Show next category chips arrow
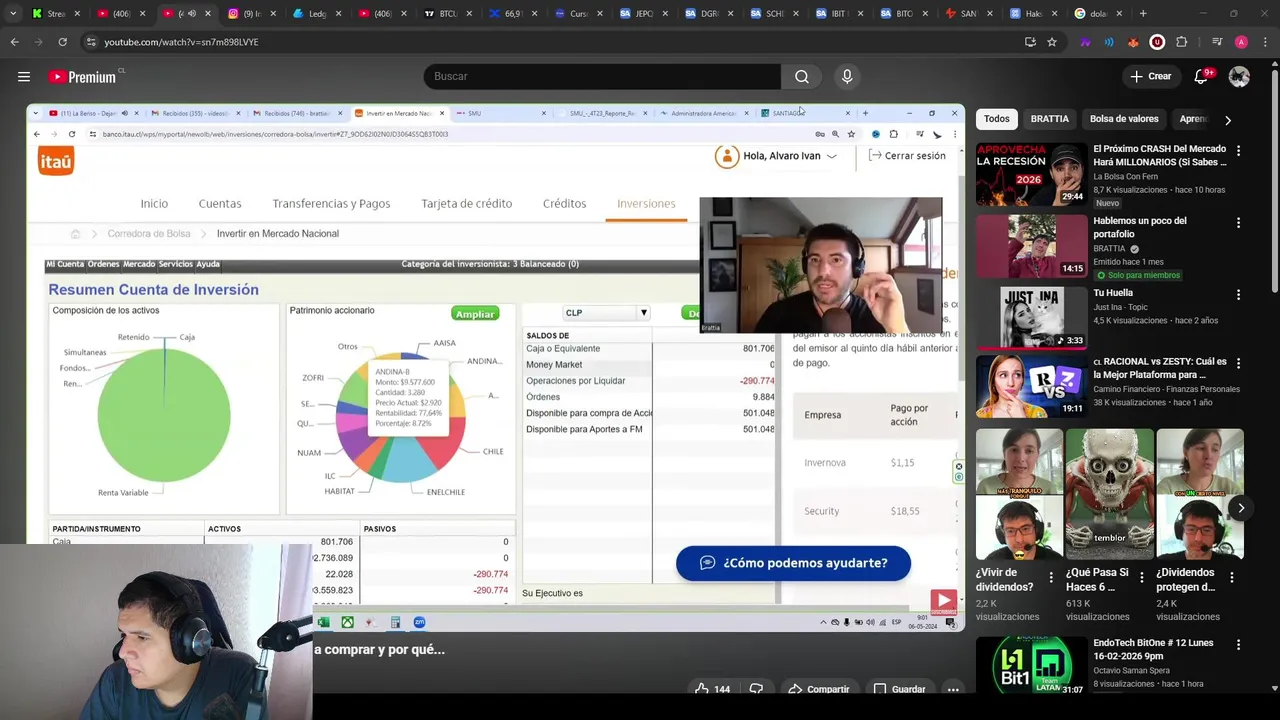The width and height of the screenshot is (1280, 720). pyautogui.click(x=1227, y=119)
